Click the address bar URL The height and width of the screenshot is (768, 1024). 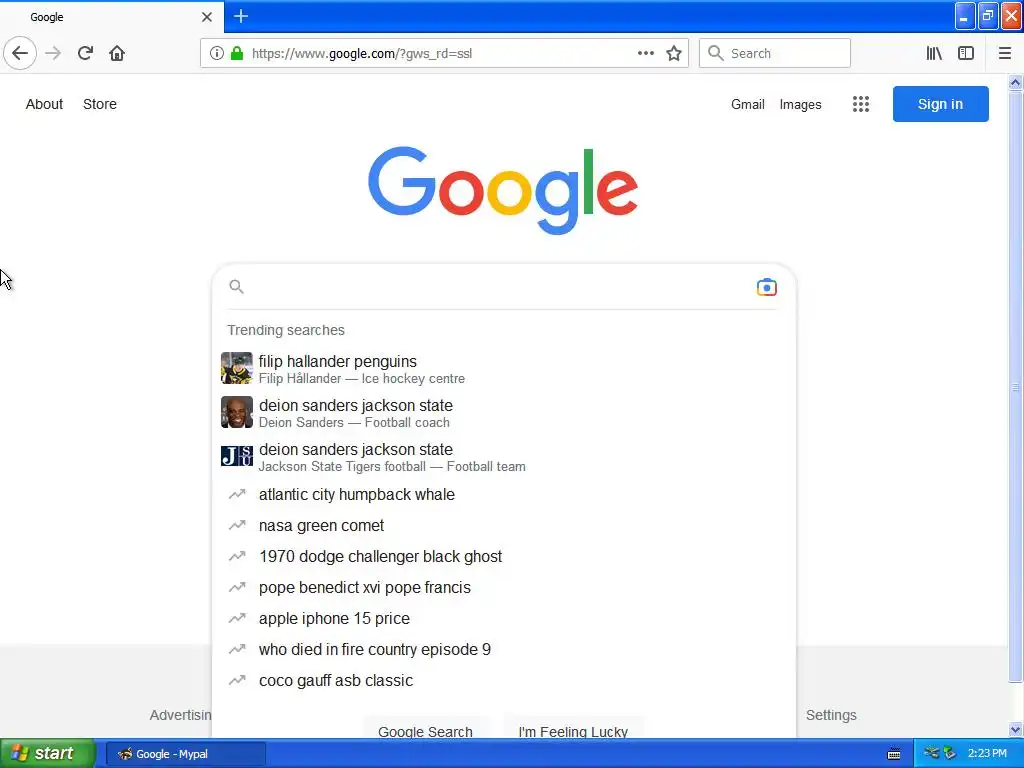pyautogui.click(x=362, y=54)
